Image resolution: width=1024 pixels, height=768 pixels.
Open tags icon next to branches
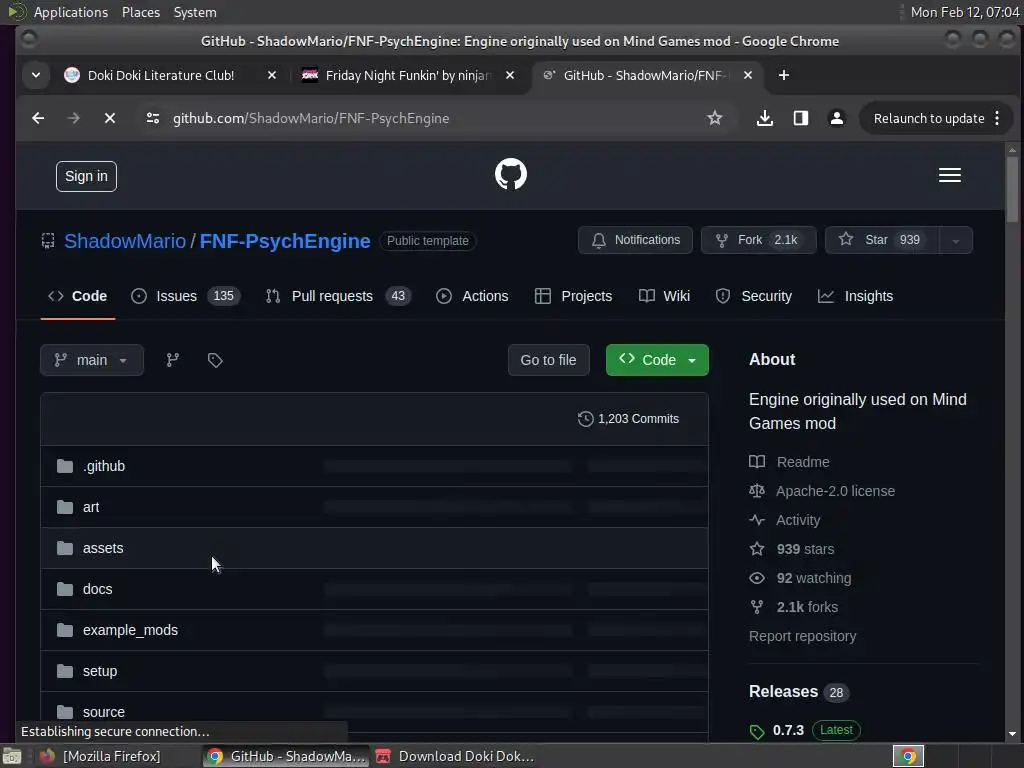coord(215,360)
